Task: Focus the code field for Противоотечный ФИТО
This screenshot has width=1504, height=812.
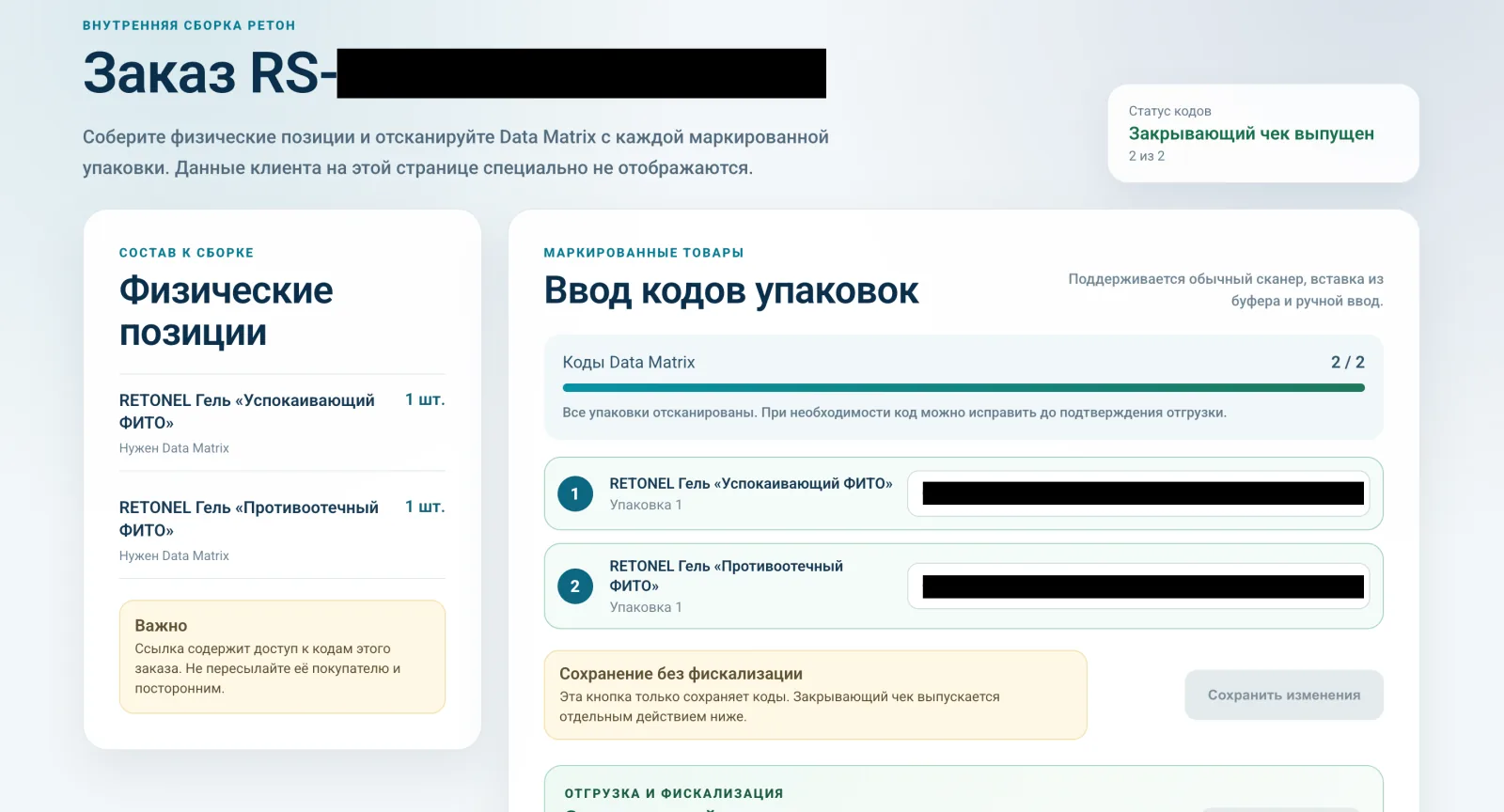Action: pyautogui.click(x=1137, y=586)
